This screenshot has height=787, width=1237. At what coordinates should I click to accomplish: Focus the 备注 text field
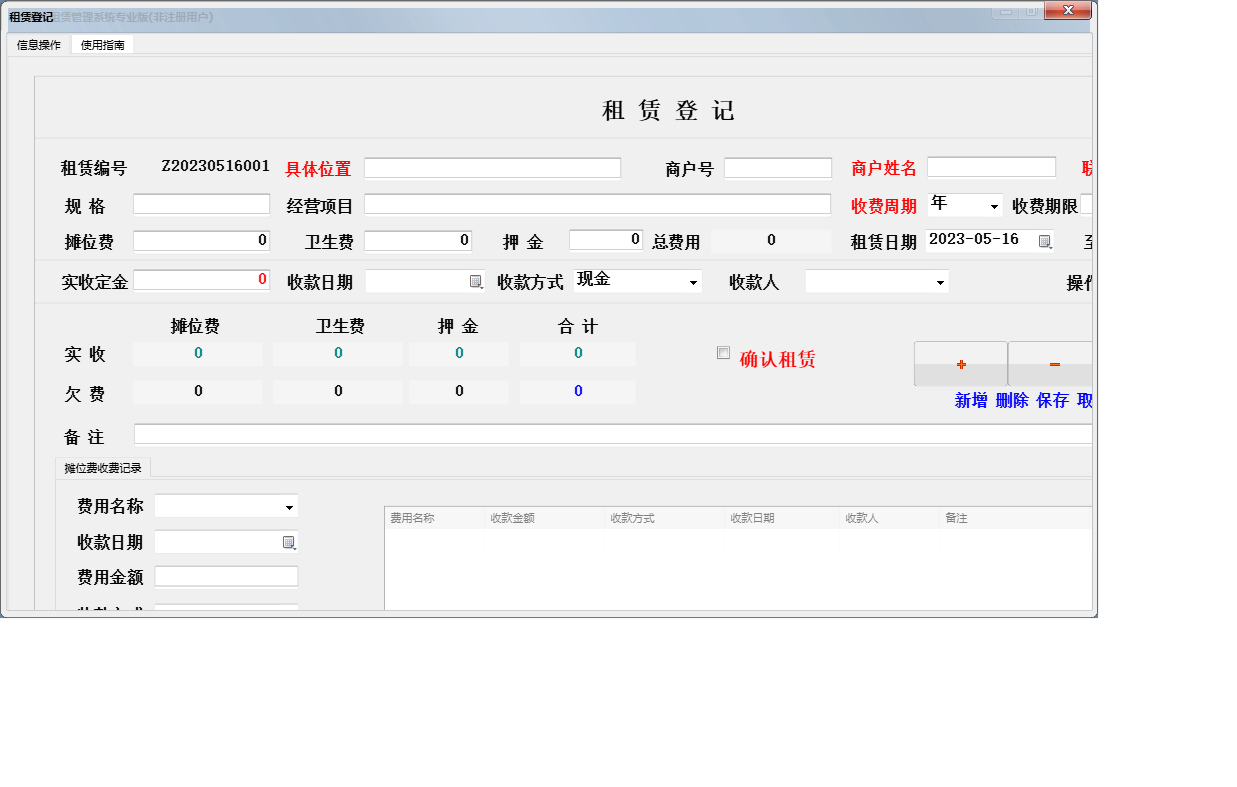[612, 434]
